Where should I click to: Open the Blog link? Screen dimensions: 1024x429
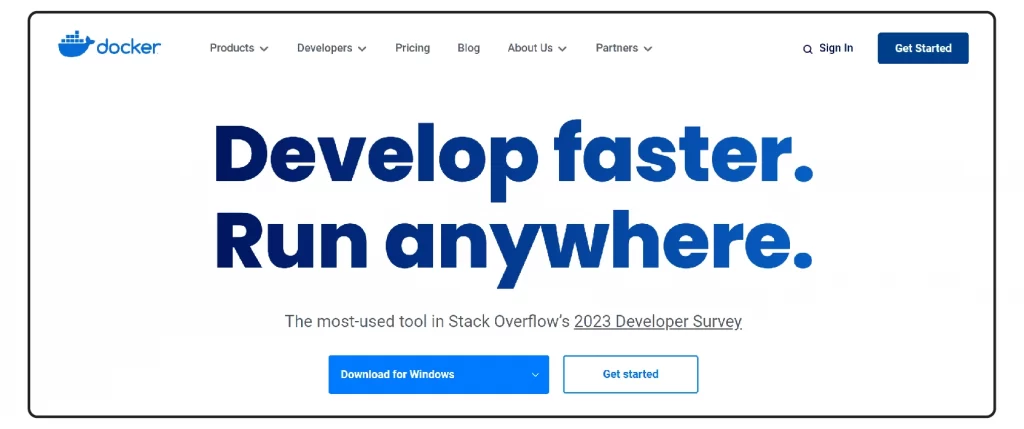click(468, 48)
